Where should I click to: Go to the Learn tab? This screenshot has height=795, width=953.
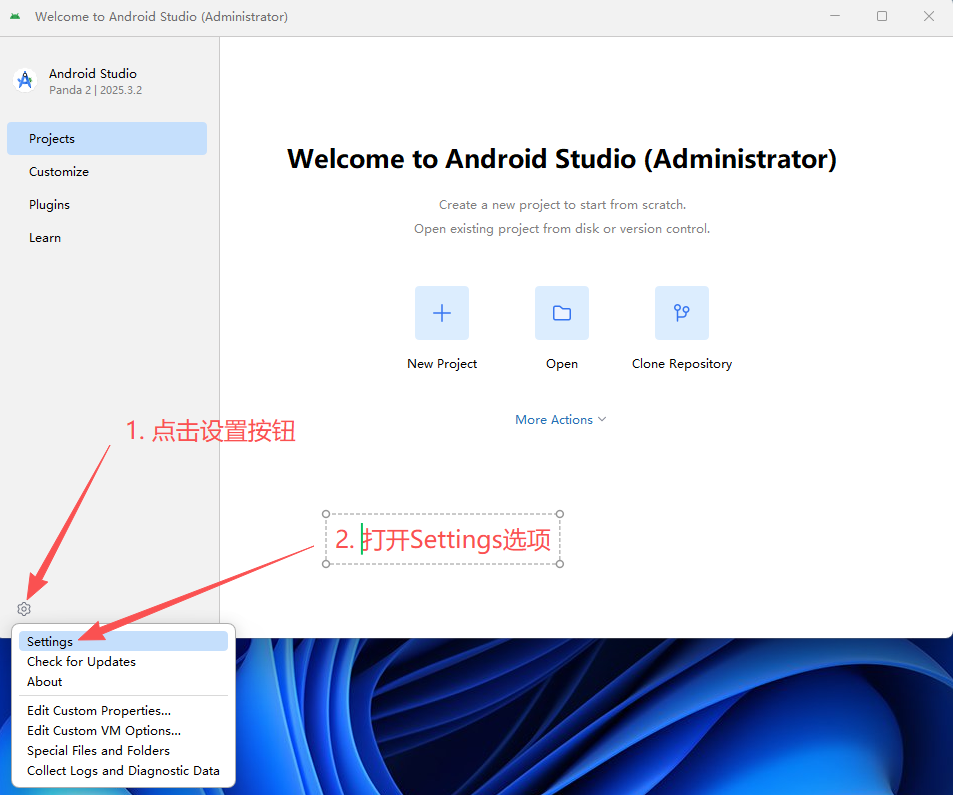(x=107, y=238)
